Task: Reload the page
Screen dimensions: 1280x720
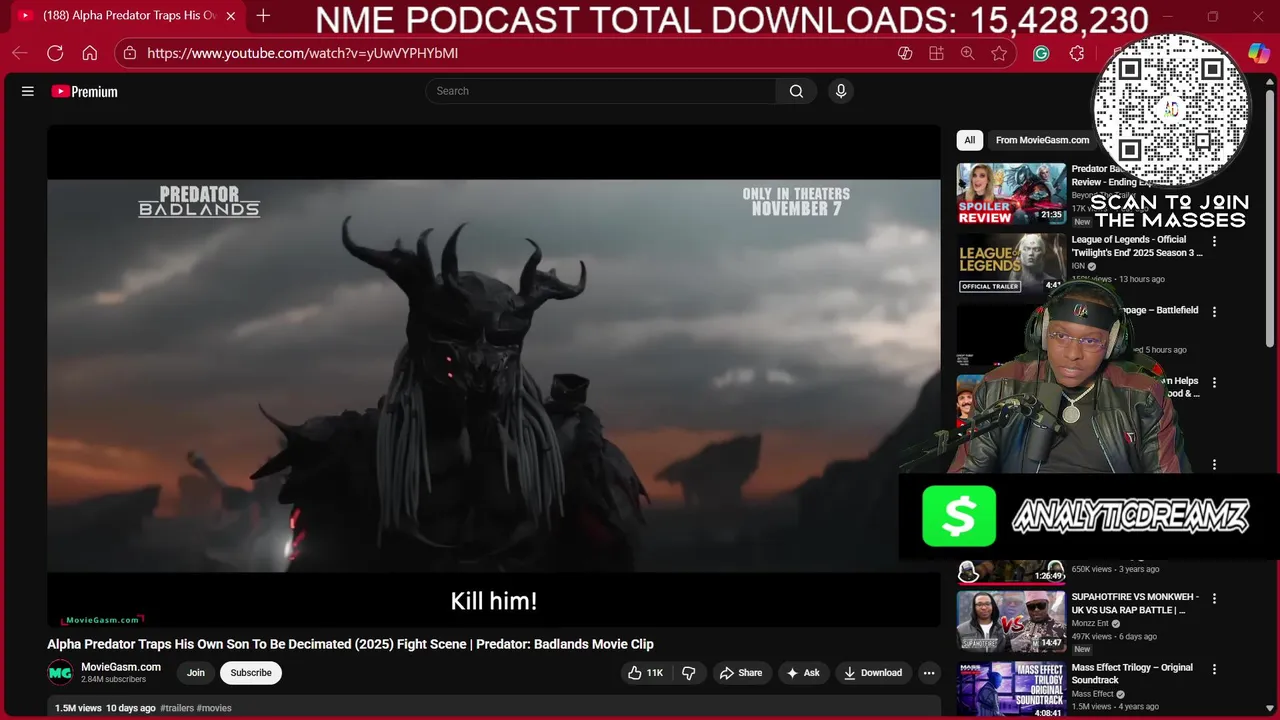Action: [55, 53]
